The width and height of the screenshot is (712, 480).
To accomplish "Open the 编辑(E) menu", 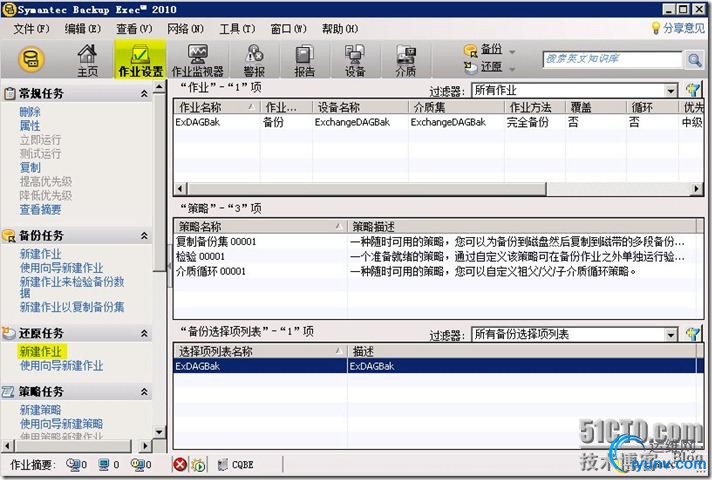I will 82,29.
